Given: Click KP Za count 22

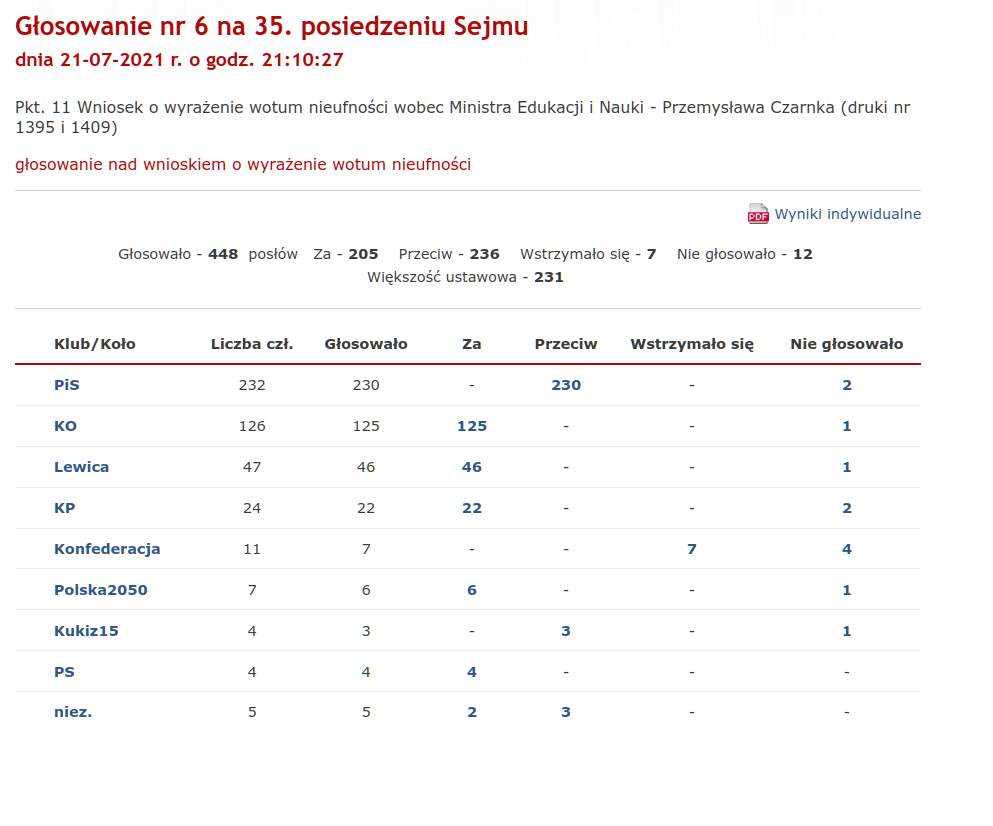Looking at the screenshot, I should click(x=472, y=508).
